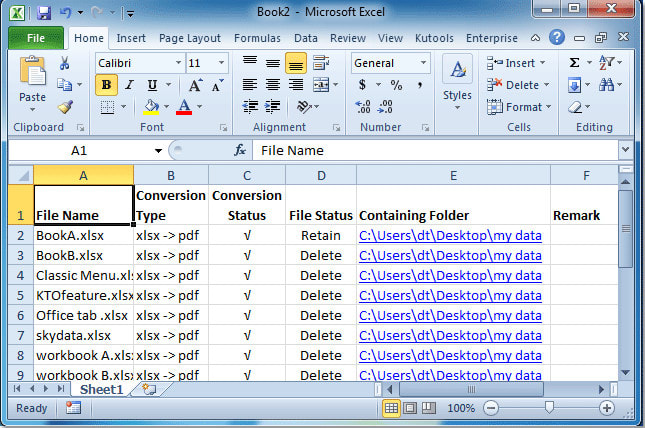Open the folder link in BookA.xlsx row
Image resolution: width=645 pixels, height=428 pixels.
pyautogui.click(x=450, y=235)
